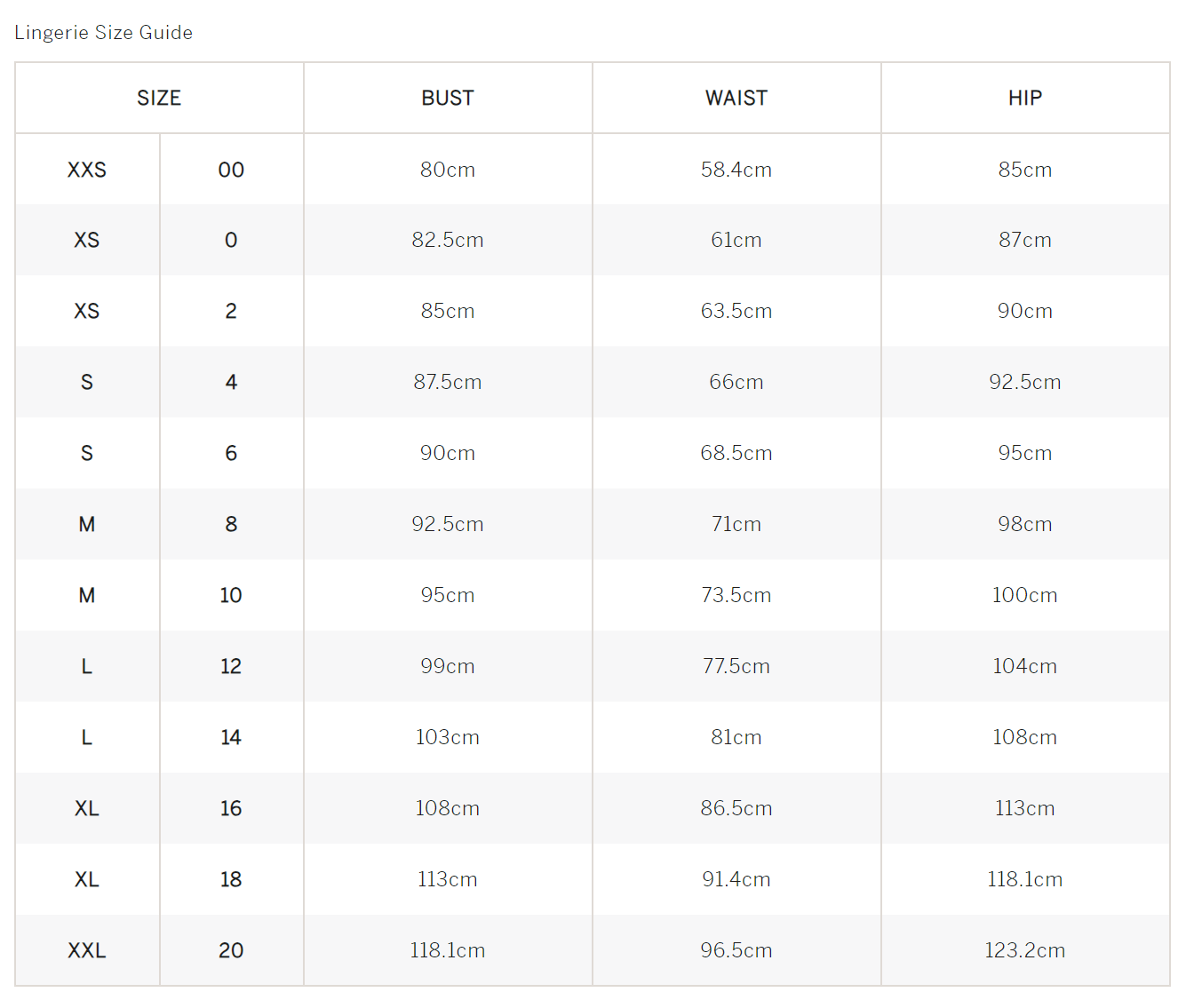This screenshot has width=1186, height=1008.
Task: Click the 92.5cm hip value
Action: pos(1024,383)
